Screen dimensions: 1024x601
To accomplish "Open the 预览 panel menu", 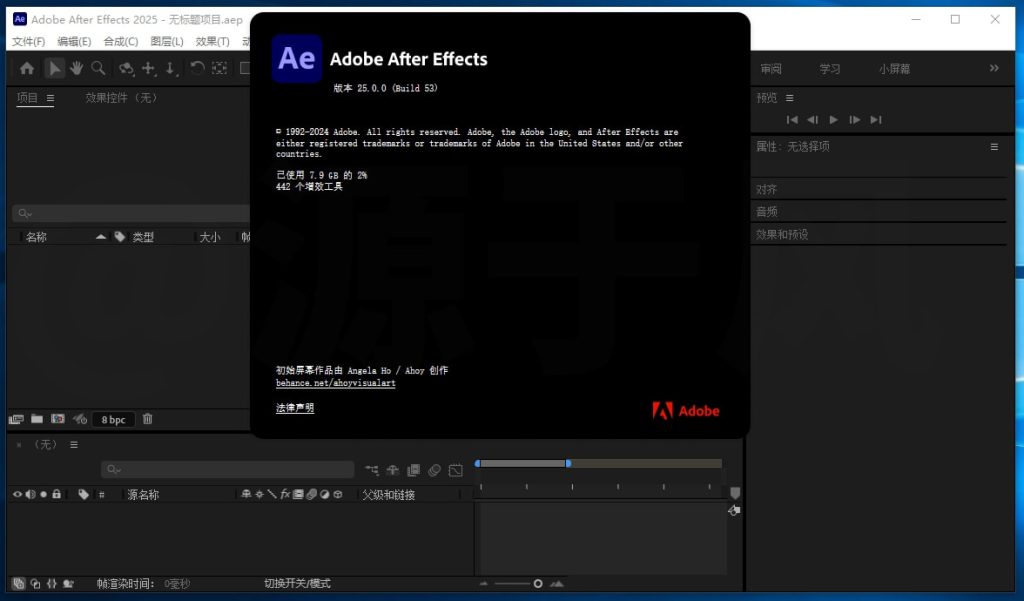I will tap(790, 98).
